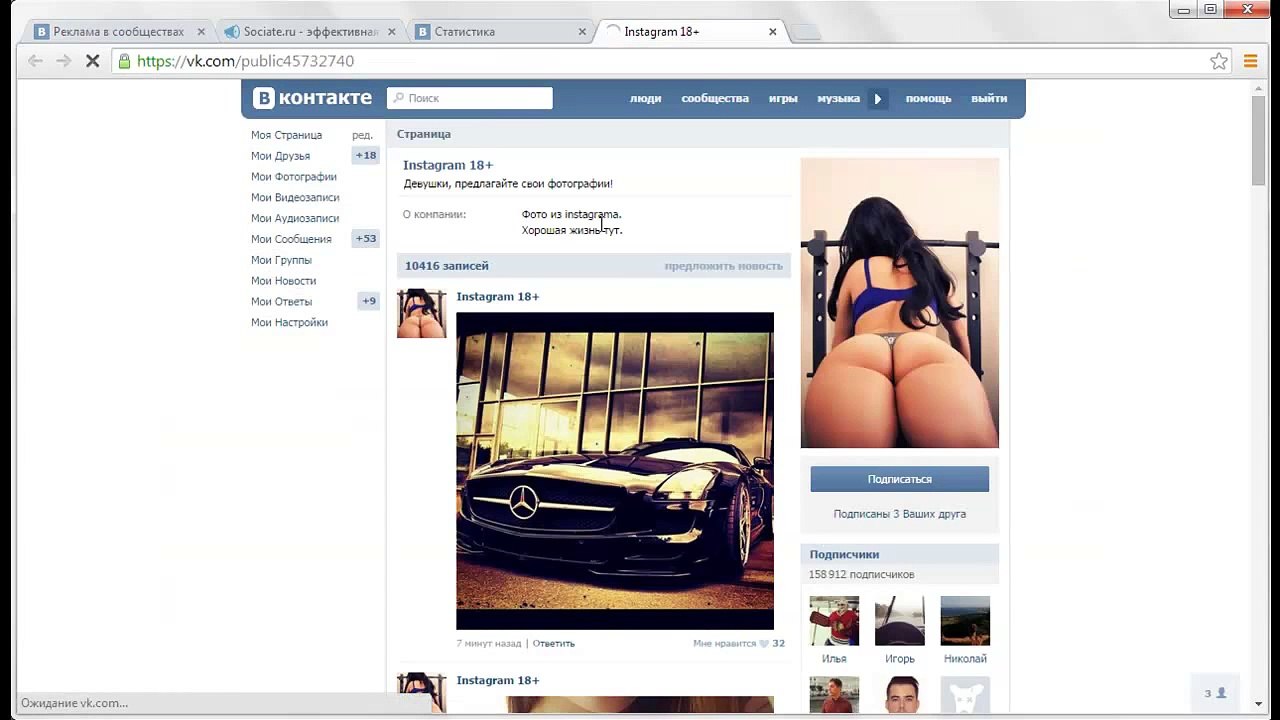Image resolution: width=1280 pixels, height=720 pixels.
Task: Open Мои Настройки in sidebar
Action: tap(290, 323)
